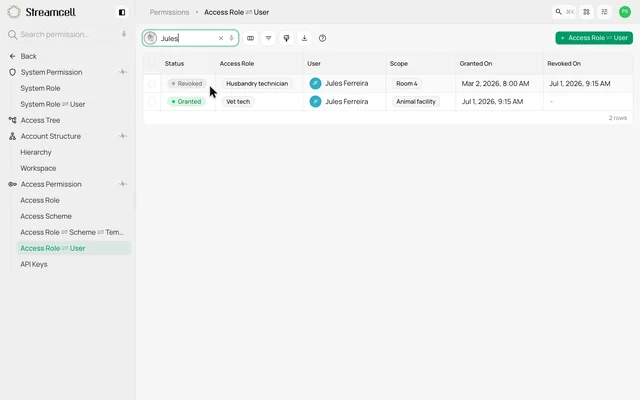640x400 pixels.
Task: Click expand icon next to System Permission
Action: coord(122,72)
